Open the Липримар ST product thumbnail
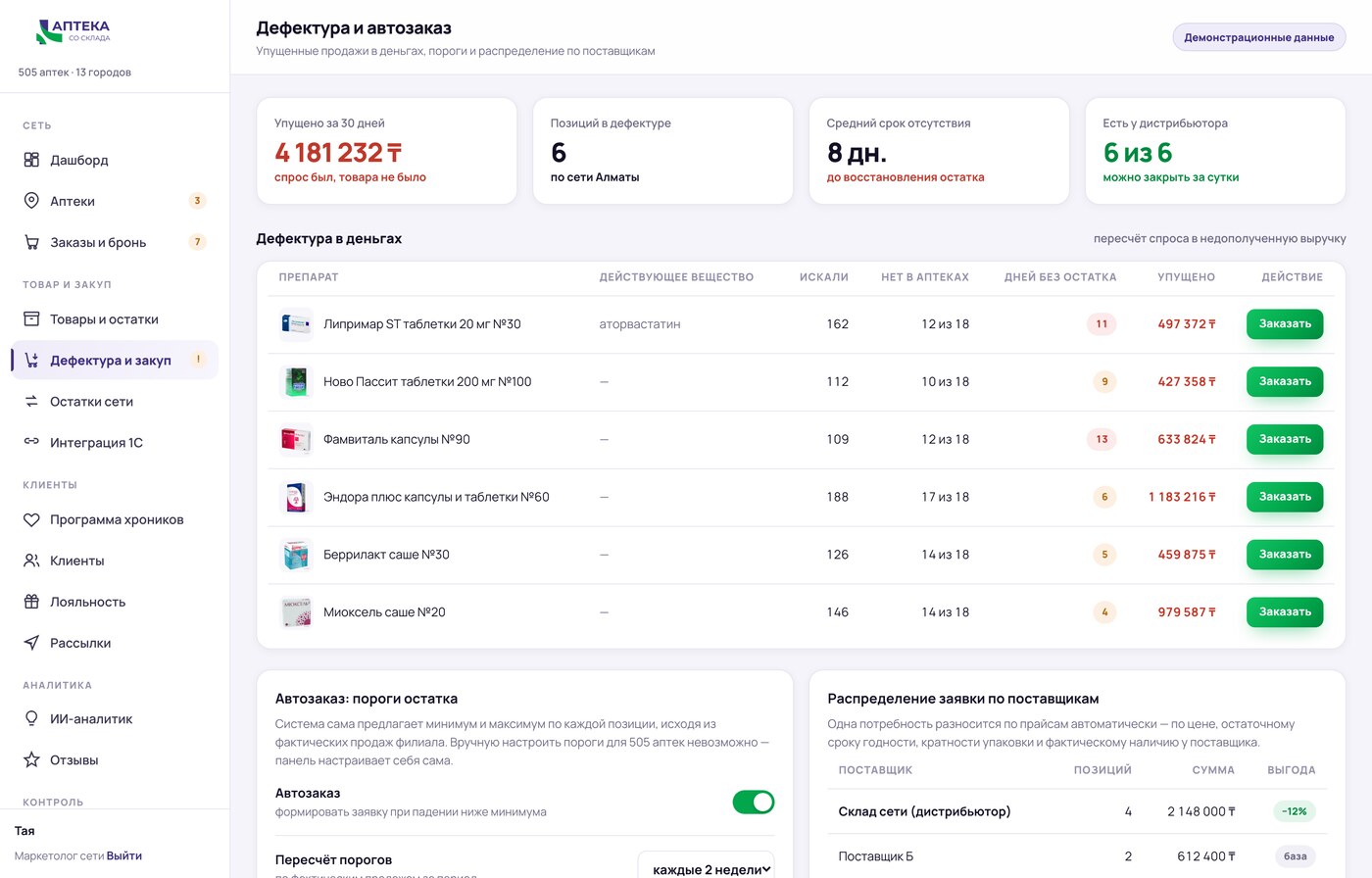 [x=295, y=324]
